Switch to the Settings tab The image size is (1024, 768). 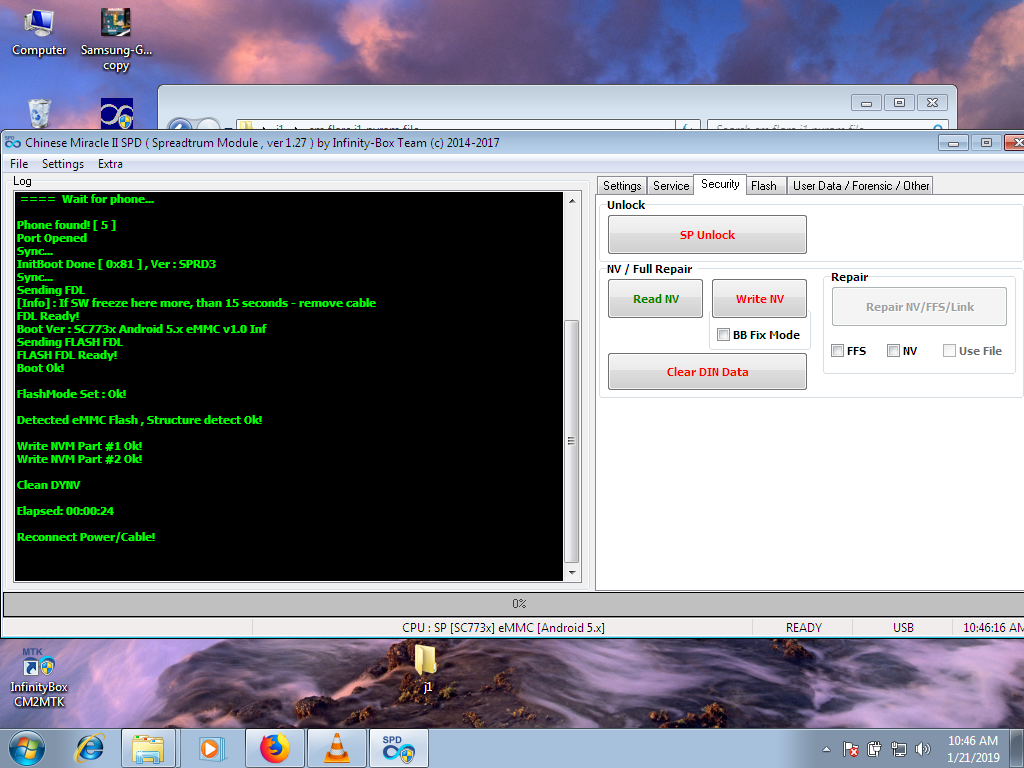click(622, 186)
